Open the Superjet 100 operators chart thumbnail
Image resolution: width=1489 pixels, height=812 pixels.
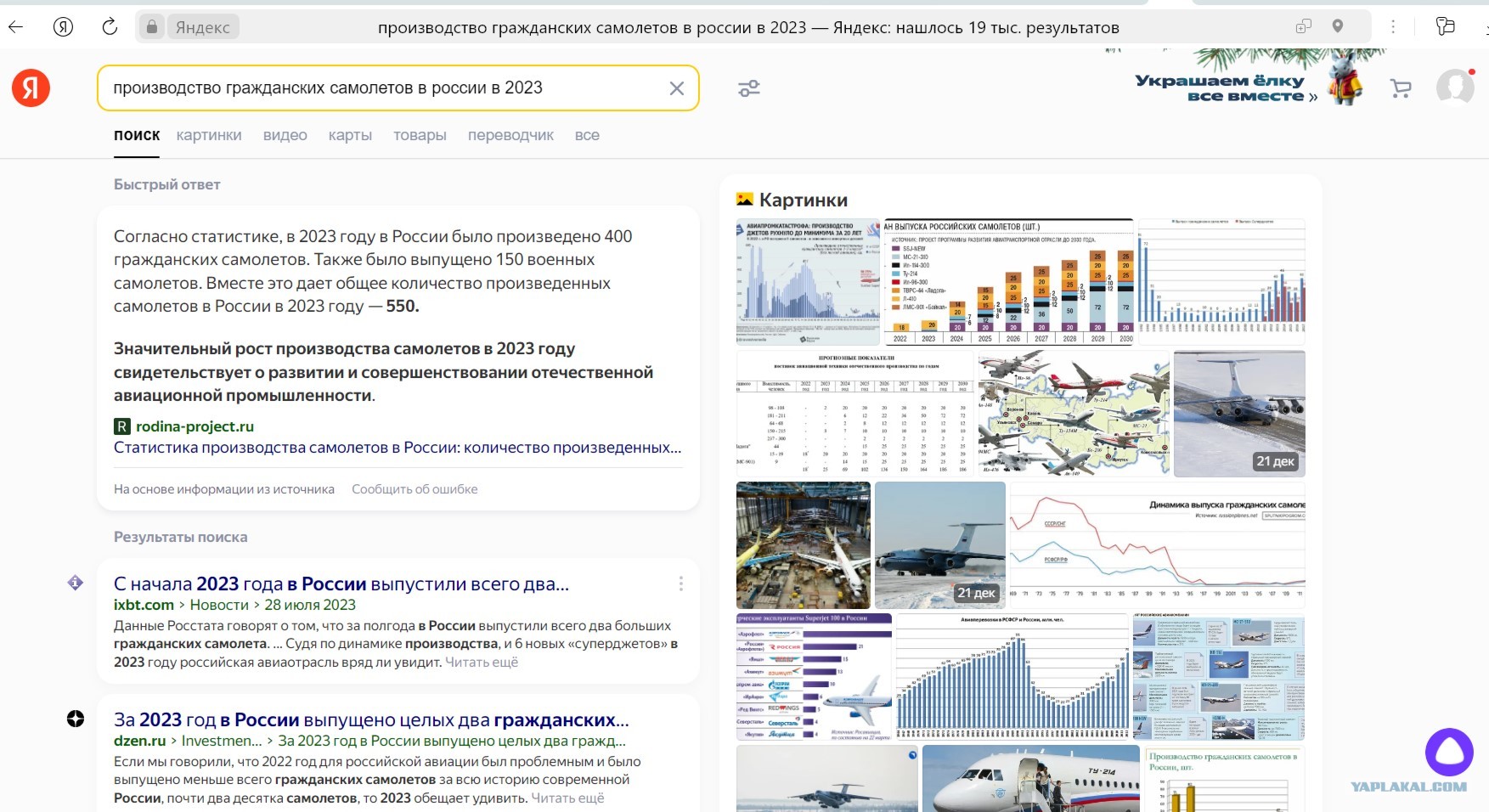(814, 677)
